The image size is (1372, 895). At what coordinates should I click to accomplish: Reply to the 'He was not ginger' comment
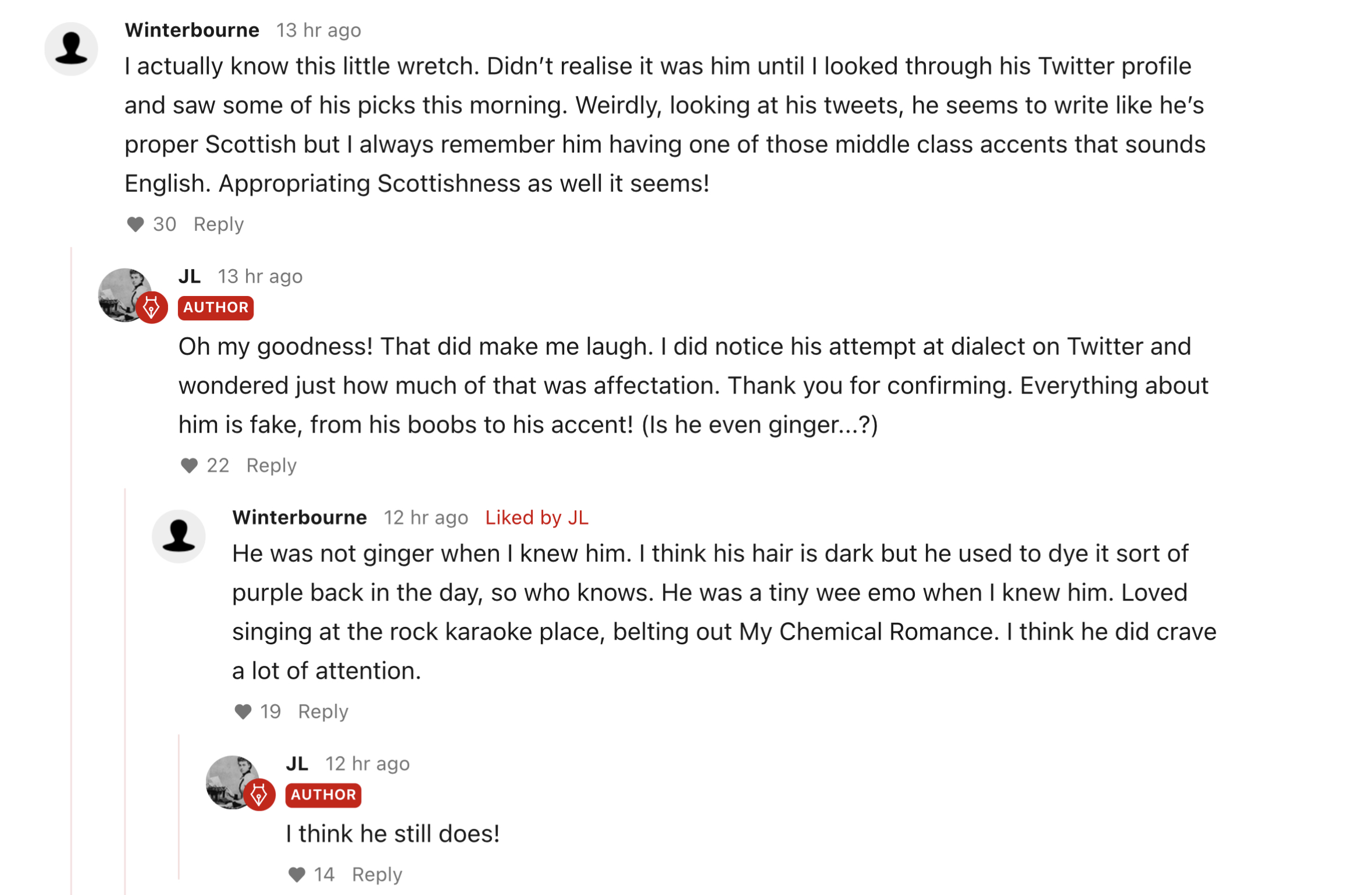[x=323, y=711]
